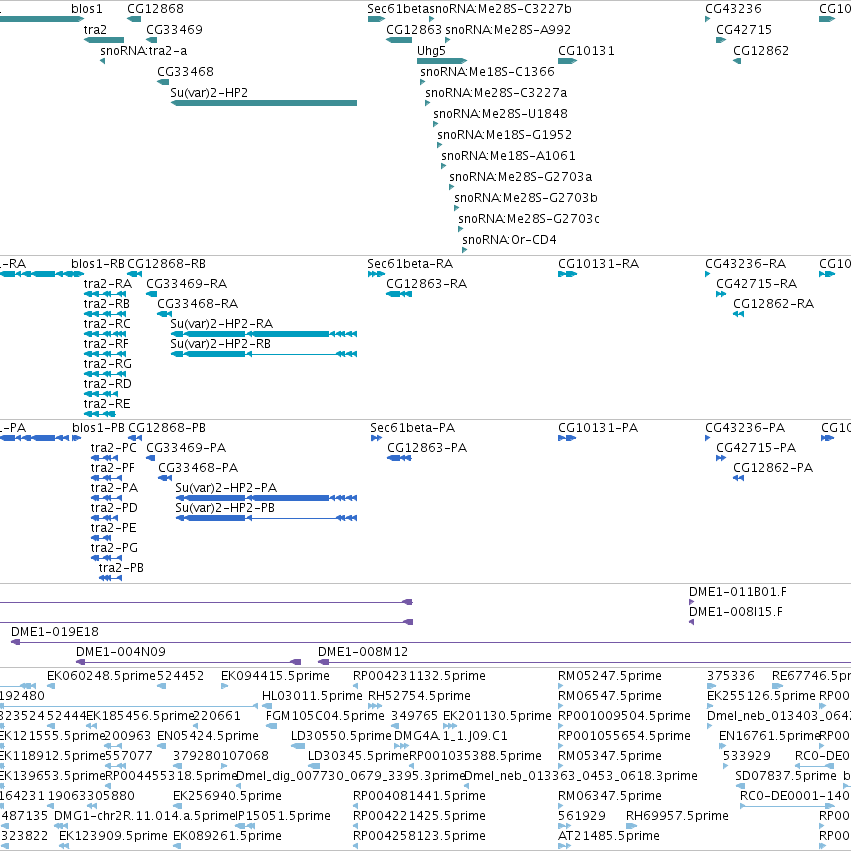The image size is (851, 851).
Task: Click the CG10131-RA transcript label
Action: click(598, 264)
